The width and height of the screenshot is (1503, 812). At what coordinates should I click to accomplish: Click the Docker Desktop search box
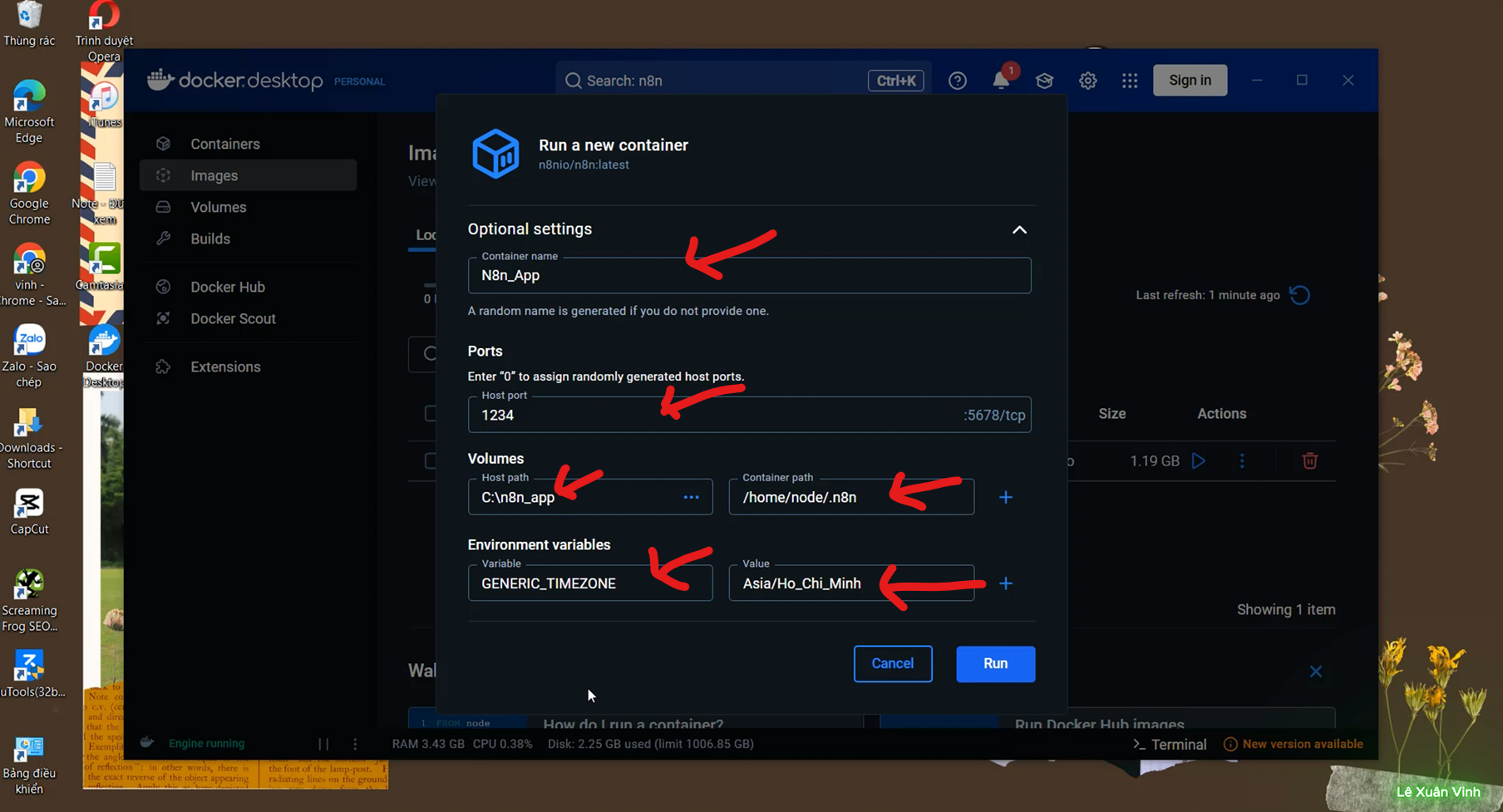[743, 81]
